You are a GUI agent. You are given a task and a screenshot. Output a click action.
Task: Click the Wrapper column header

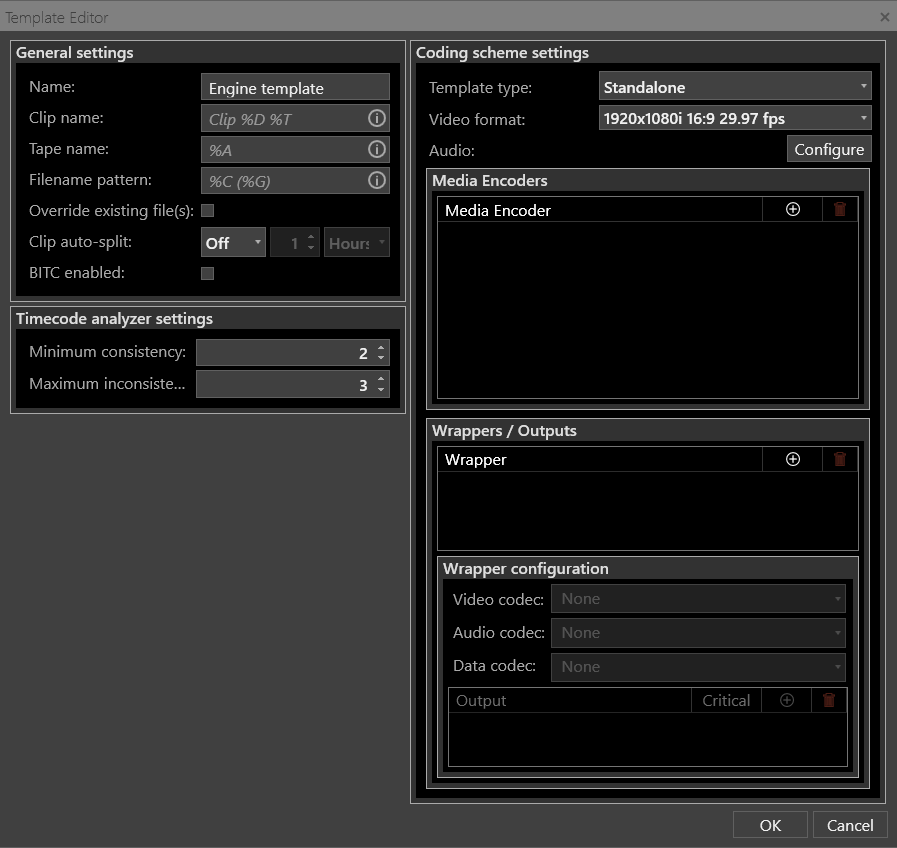pyautogui.click(x=600, y=459)
